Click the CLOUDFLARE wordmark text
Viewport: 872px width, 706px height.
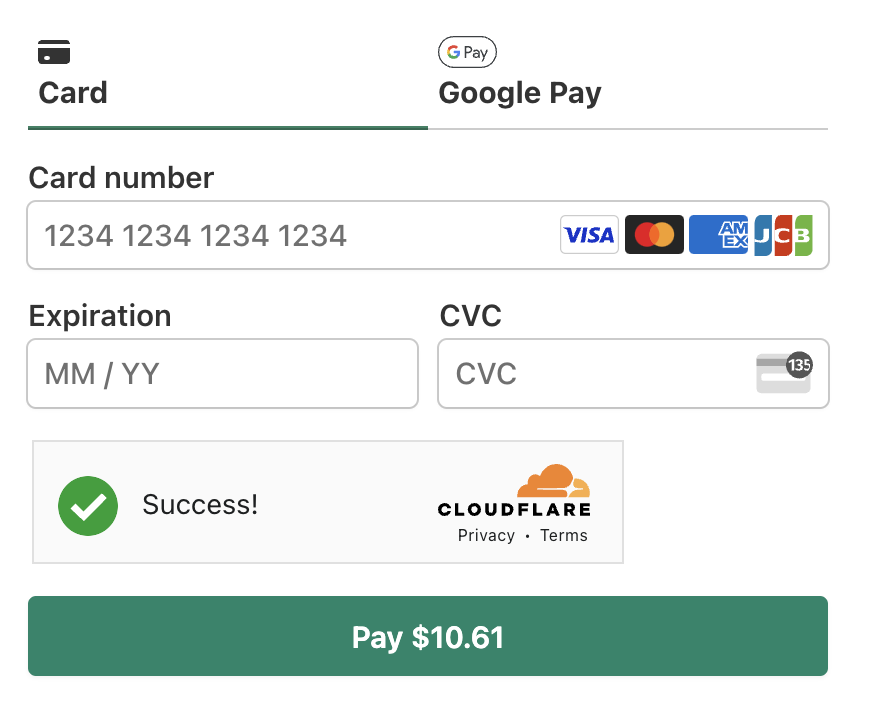514,509
